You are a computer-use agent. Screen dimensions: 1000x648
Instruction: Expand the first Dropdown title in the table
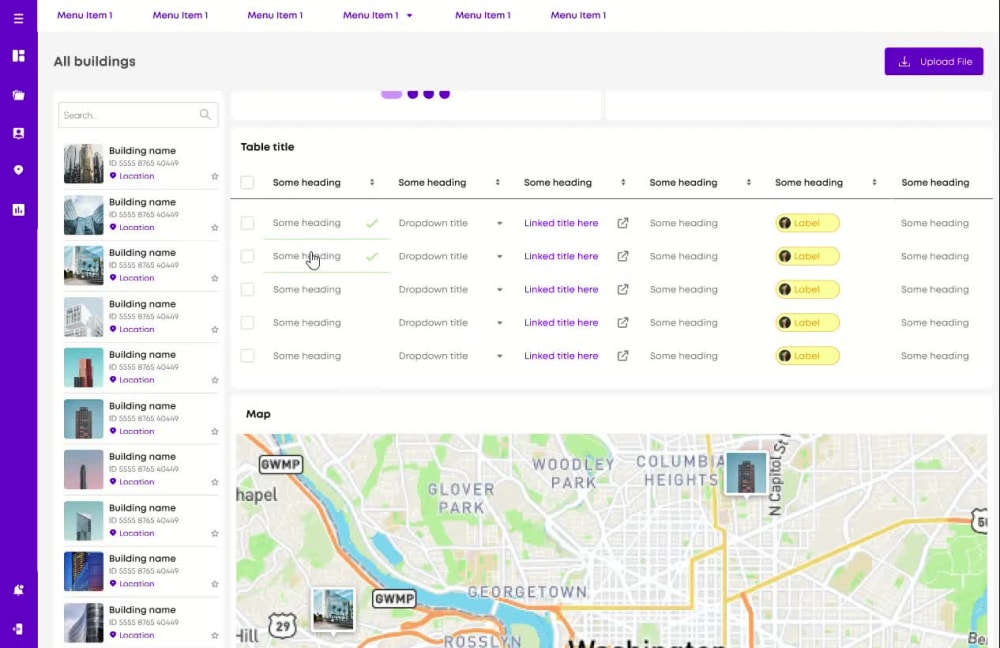pos(500,223)
